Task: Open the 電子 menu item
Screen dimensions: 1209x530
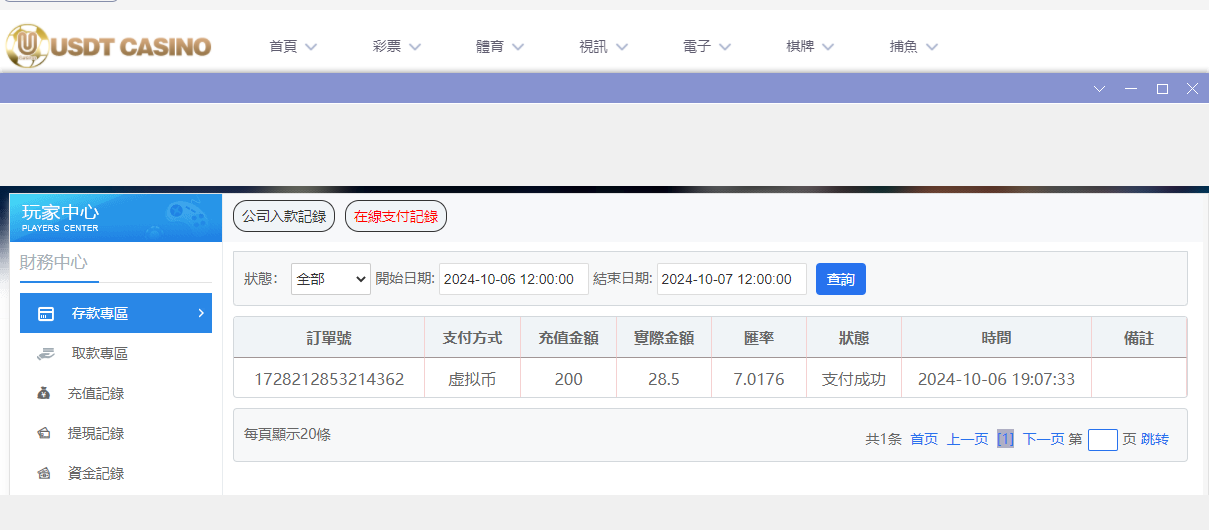Action: [707, 46]
